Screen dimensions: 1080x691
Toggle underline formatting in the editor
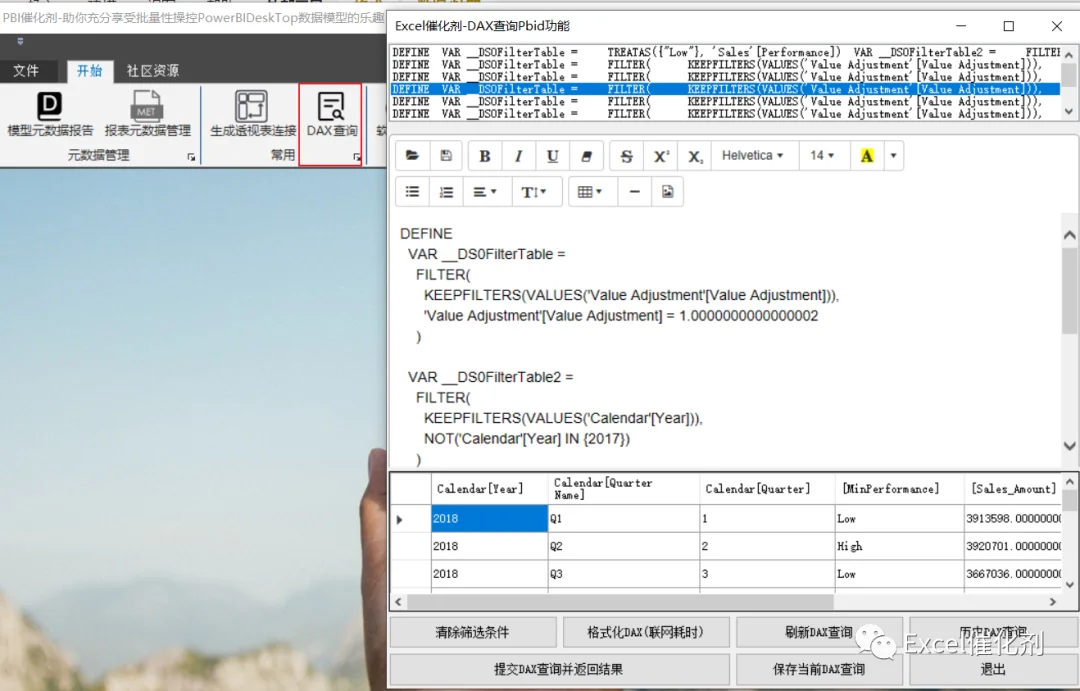552,156
